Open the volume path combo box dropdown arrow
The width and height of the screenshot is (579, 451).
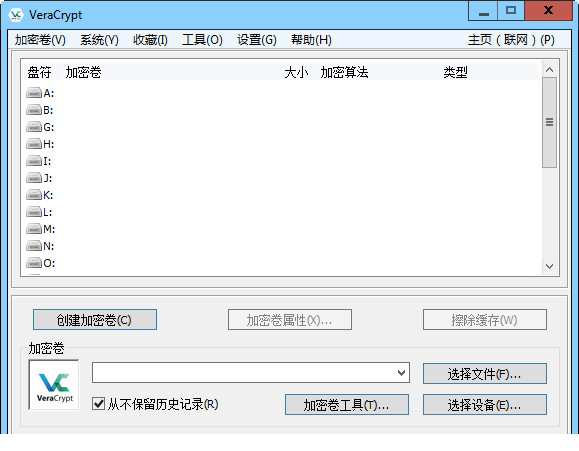[x=401, y=373]
